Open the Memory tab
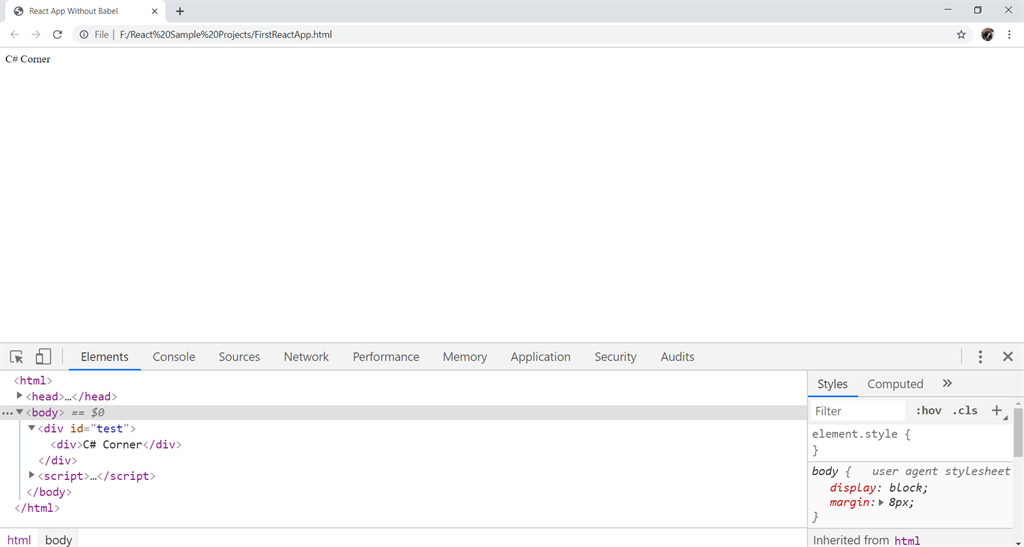The image size is (1024, 547). [x=465, y=356]
